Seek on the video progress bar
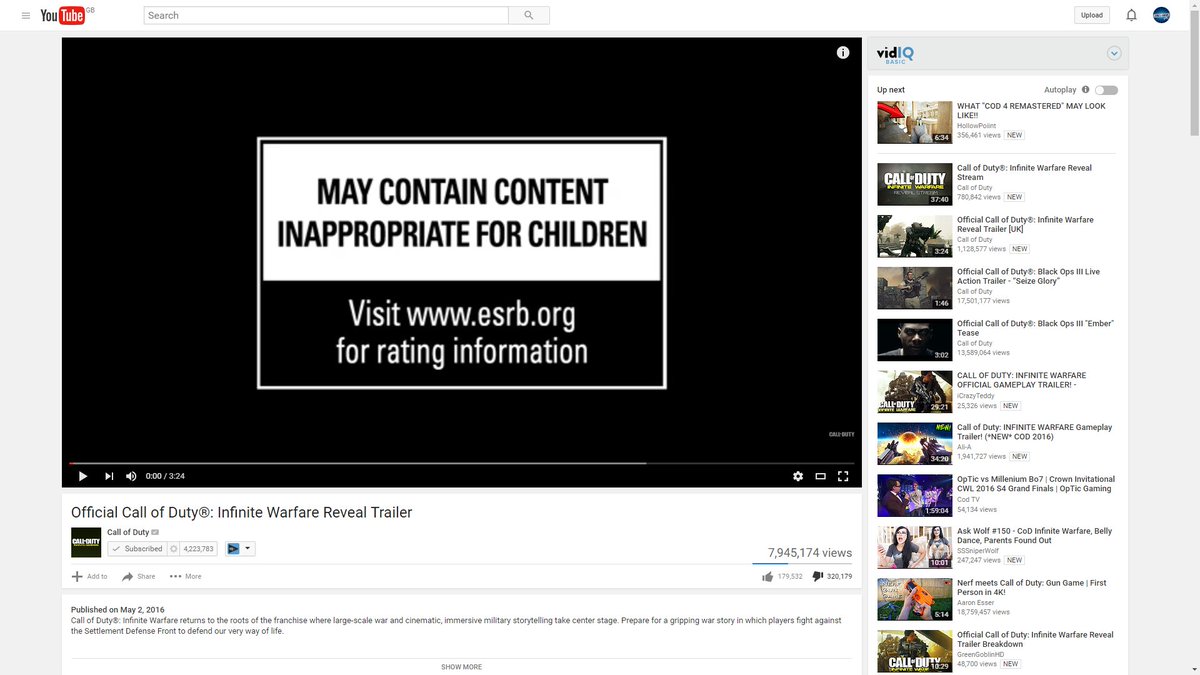The image size is (1200, 675). point(461,463)
